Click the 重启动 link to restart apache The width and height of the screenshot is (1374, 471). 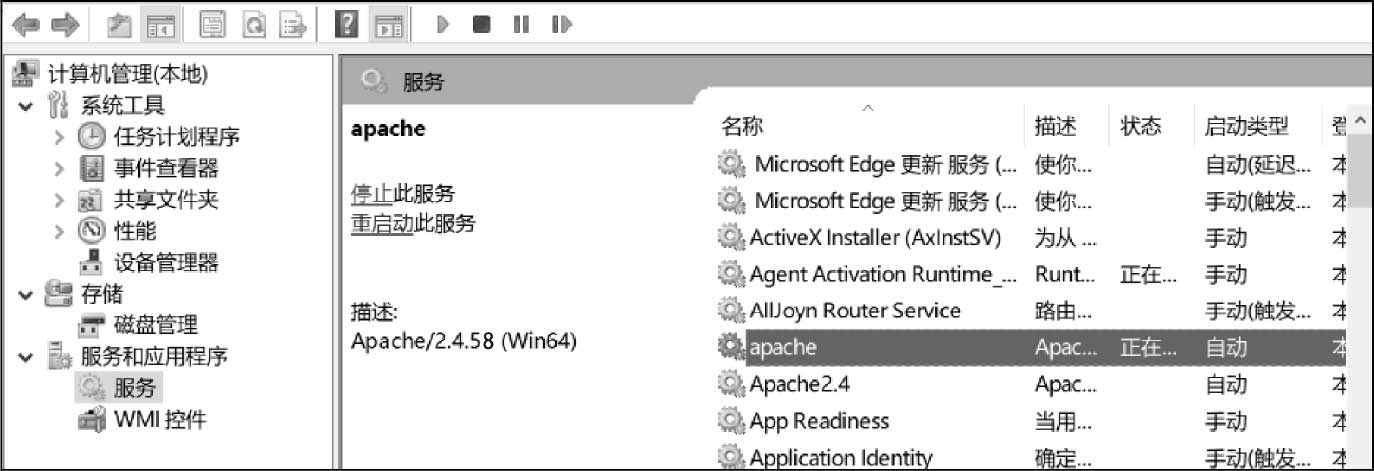coord(382,224)
